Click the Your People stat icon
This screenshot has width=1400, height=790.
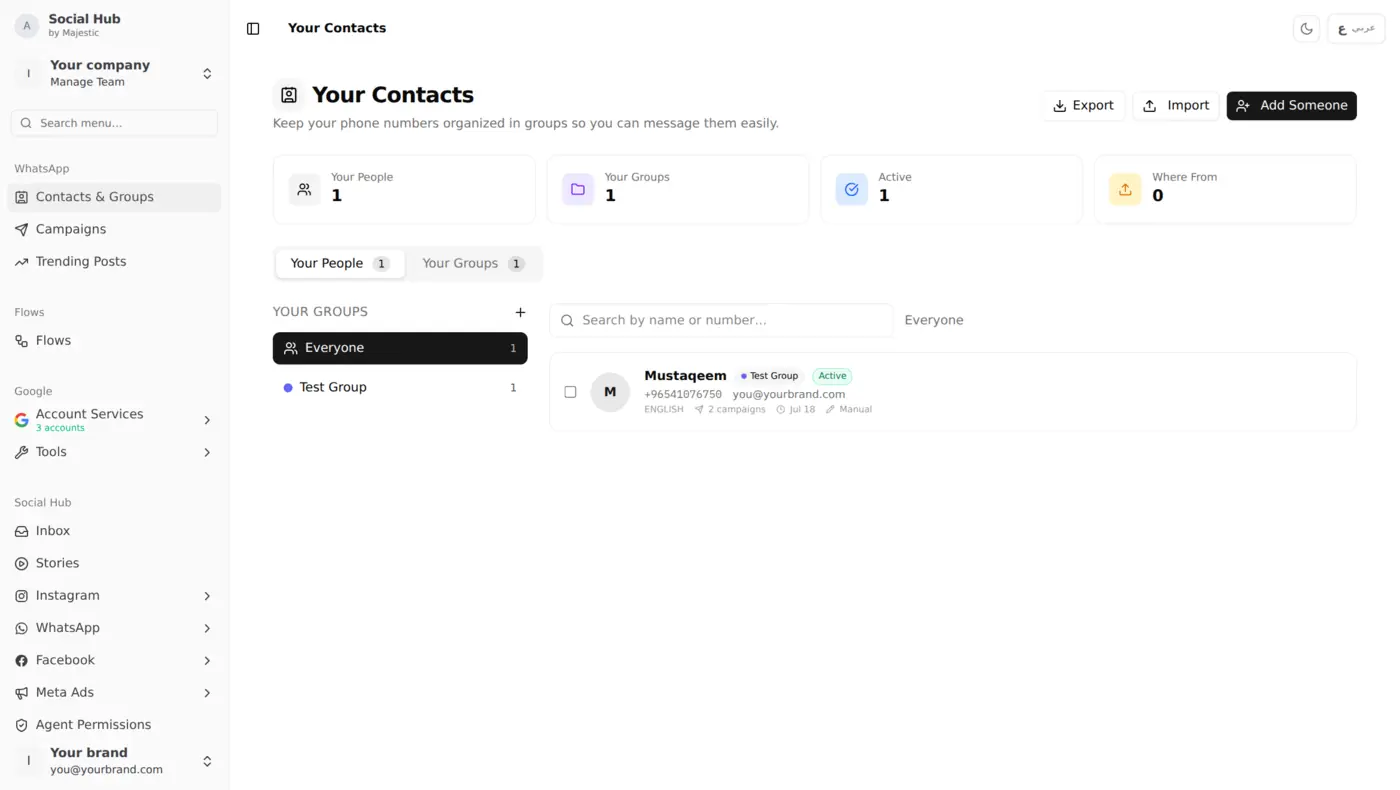click(x=304, y=189)
